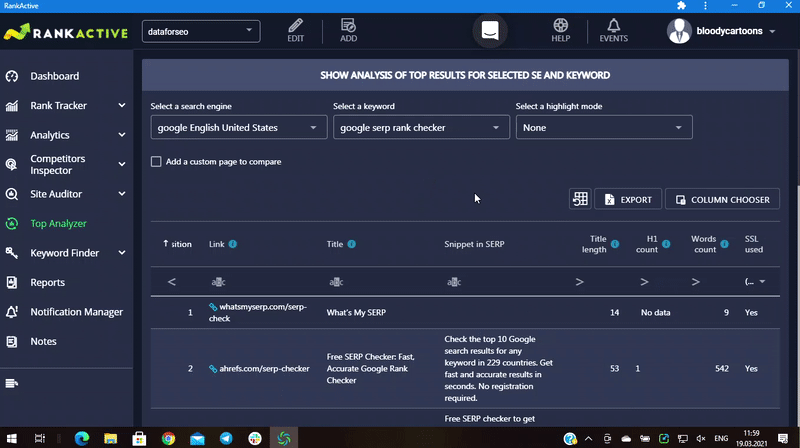Image resolution: width=800 pixels, height=448 pixels.
Task: Open Telegram from the taskbar
Action: coord(226,438)
